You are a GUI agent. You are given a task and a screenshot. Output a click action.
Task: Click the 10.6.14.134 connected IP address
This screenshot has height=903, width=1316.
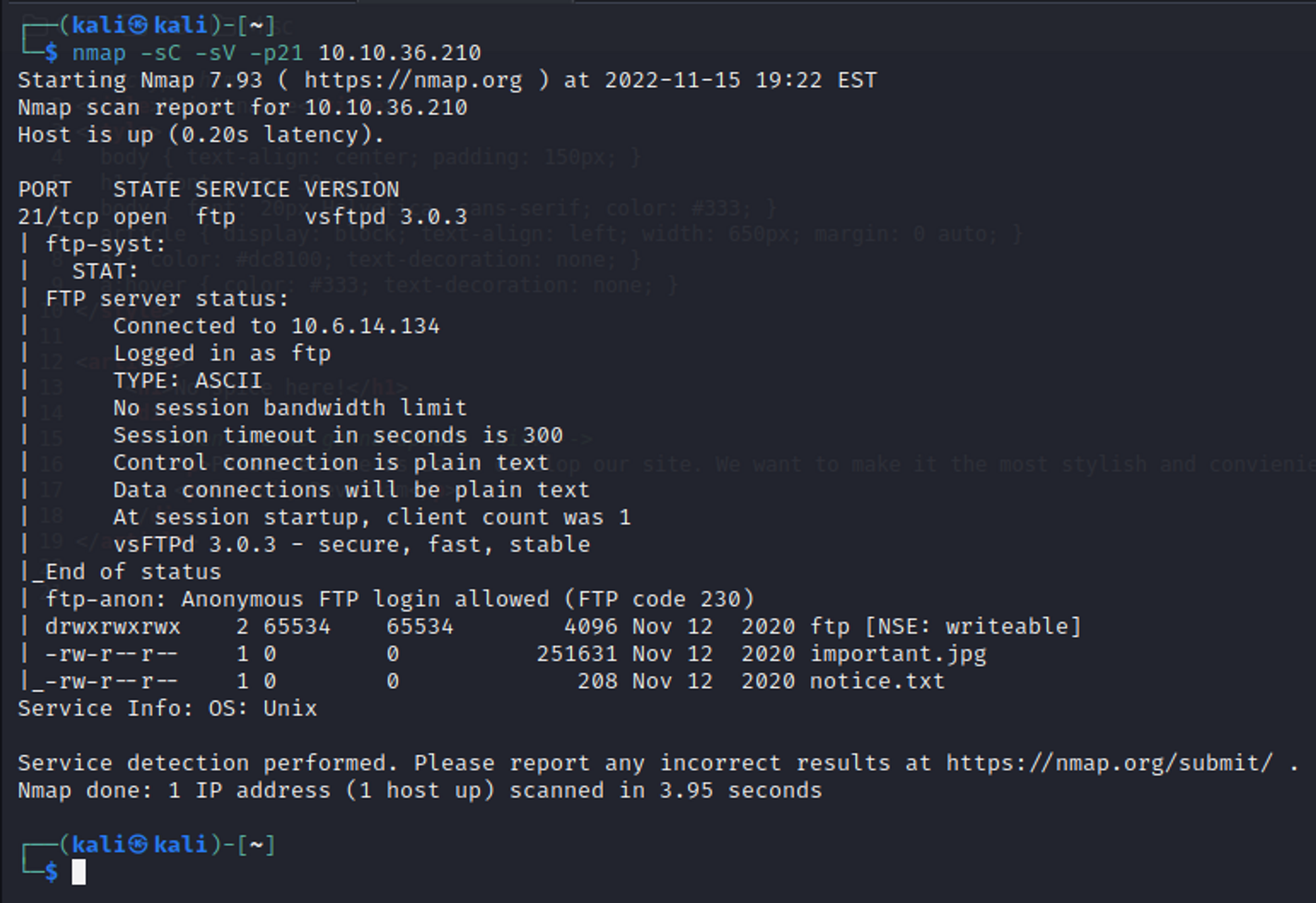[x=365, y=326]
